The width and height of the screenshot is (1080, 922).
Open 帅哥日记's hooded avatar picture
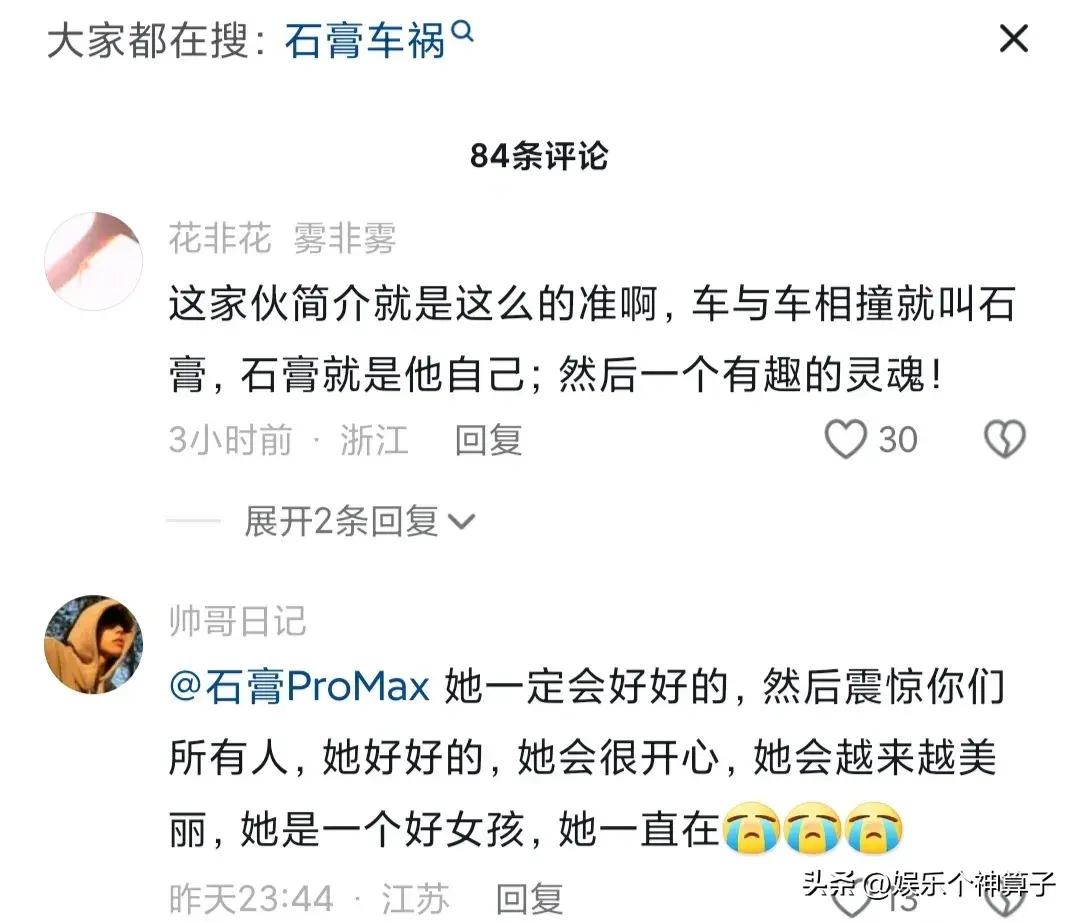[94, 644]
